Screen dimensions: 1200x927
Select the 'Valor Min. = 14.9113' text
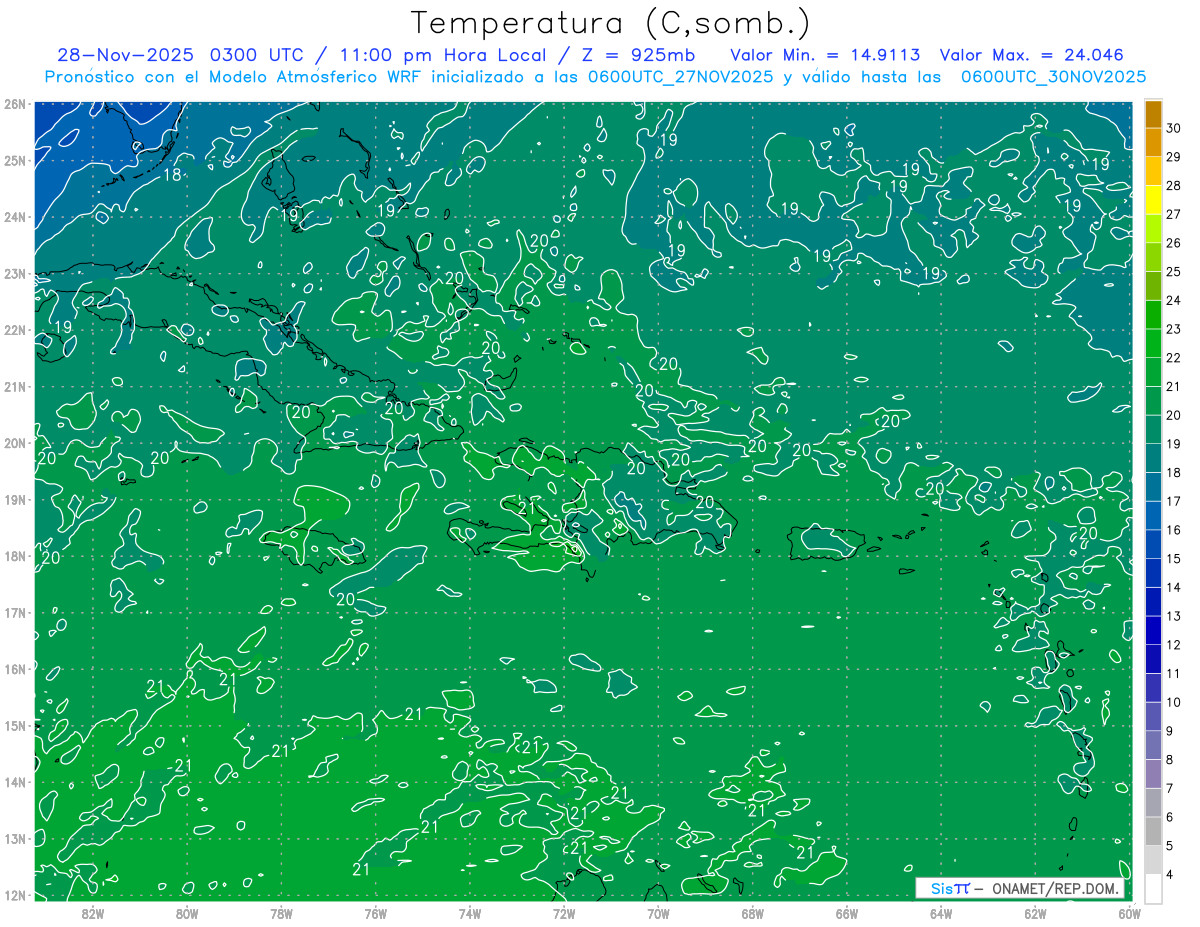point(825,55)
